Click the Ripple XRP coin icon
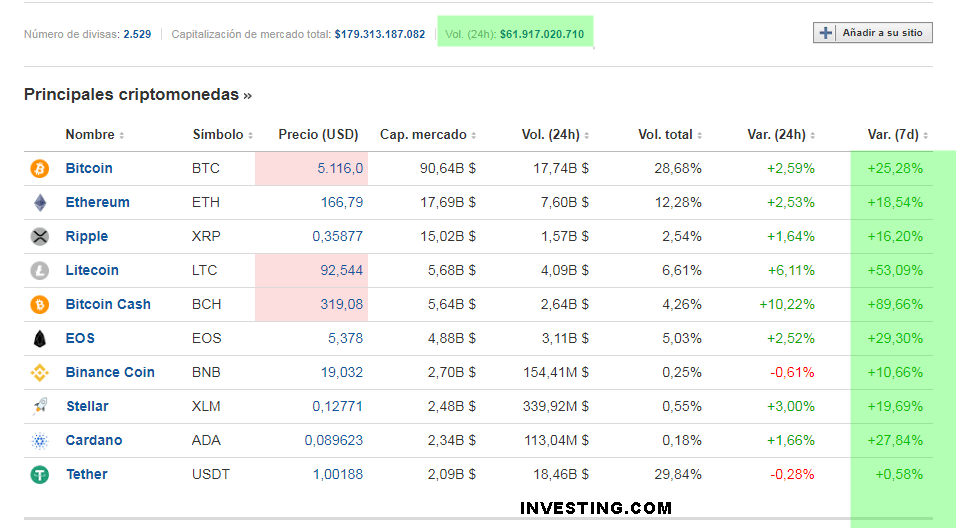Screen dimensions: 956x528 tap(40, 237)
